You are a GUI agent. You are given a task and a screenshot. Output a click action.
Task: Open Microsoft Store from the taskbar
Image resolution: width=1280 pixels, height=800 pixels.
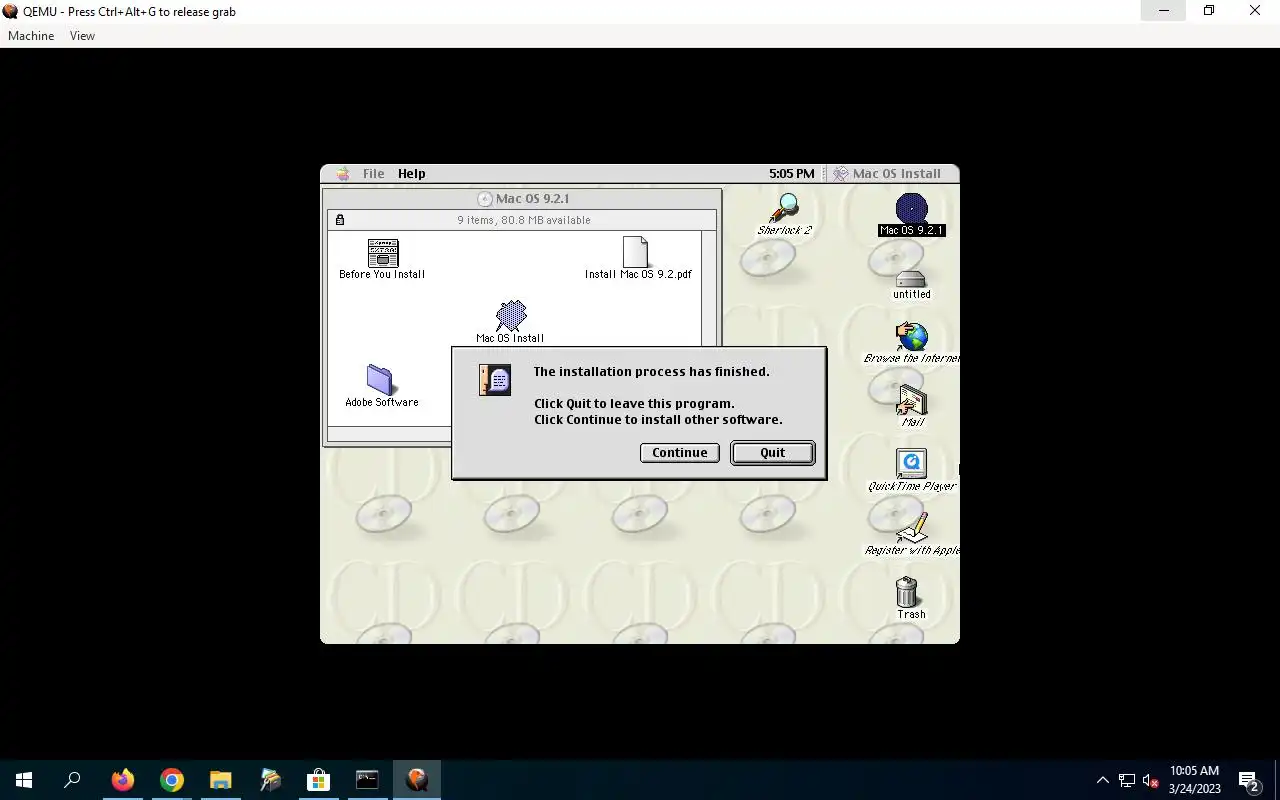(318, 780)
